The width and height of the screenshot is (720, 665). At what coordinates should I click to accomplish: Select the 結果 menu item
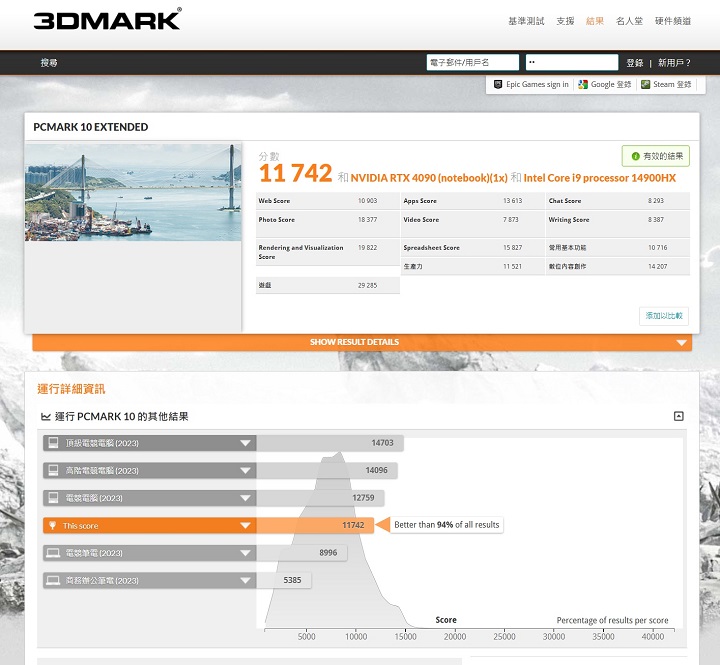click(x=595, y=21)
